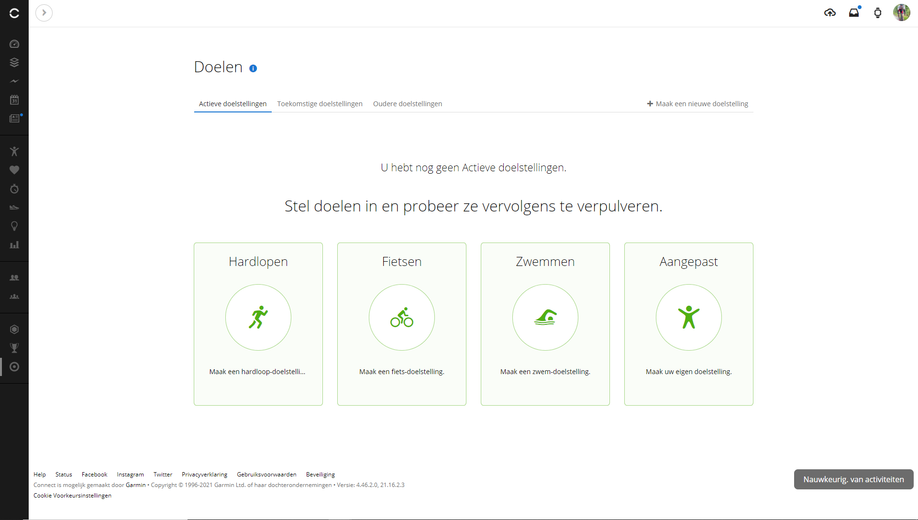Open the lightbulb Insights icon in sidebar
Image resolution: width=918 pixels, height=520 pixels.
(x=14, y=226)
